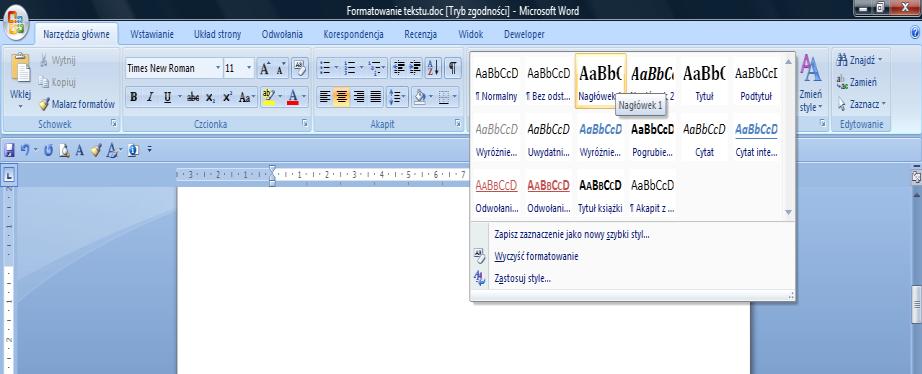Expand the Wklej paste options arrow
The height and width of the screenshot is (374, 922).
(20, 106)
